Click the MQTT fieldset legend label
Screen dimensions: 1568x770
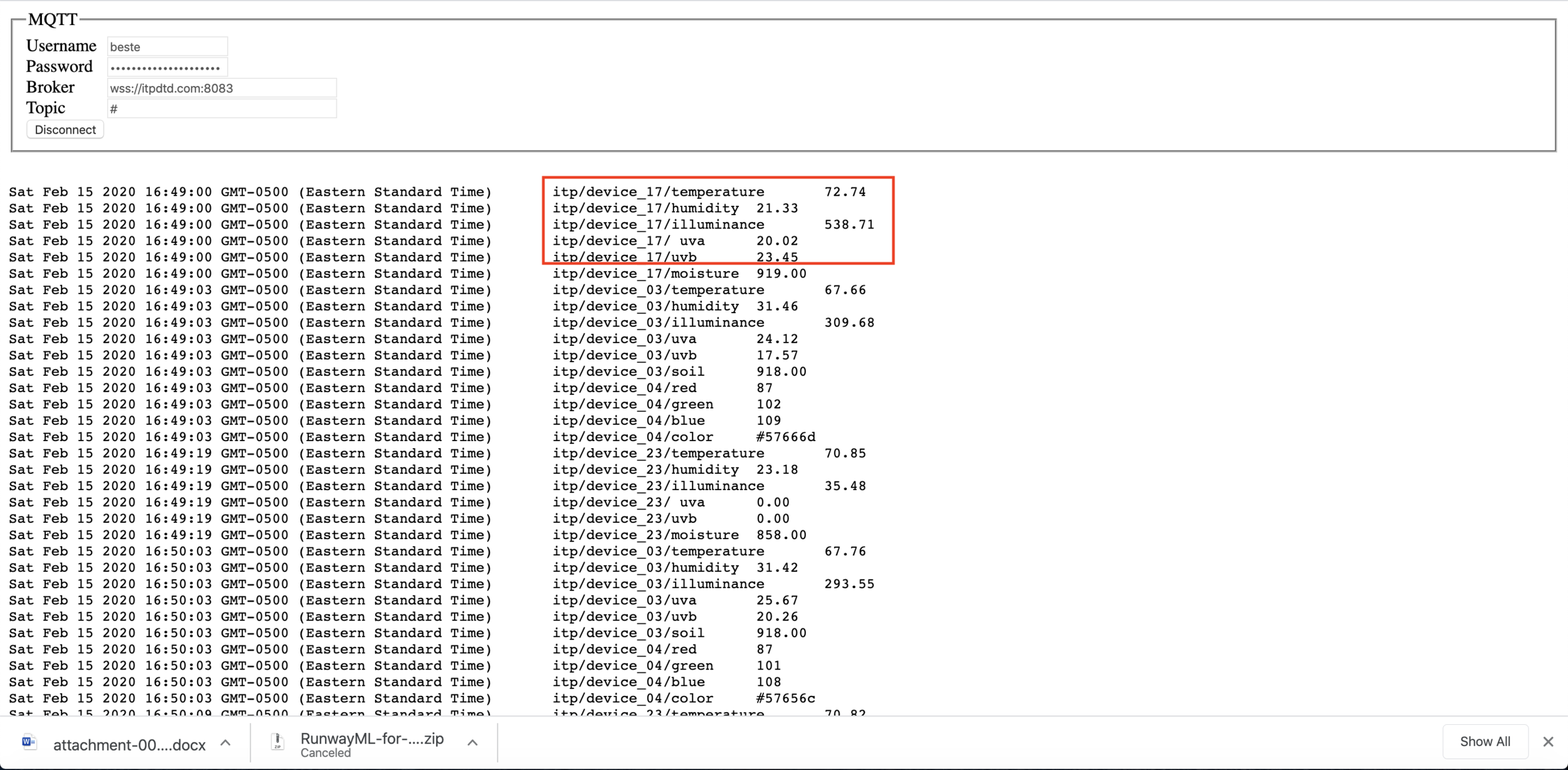point(53,19)
